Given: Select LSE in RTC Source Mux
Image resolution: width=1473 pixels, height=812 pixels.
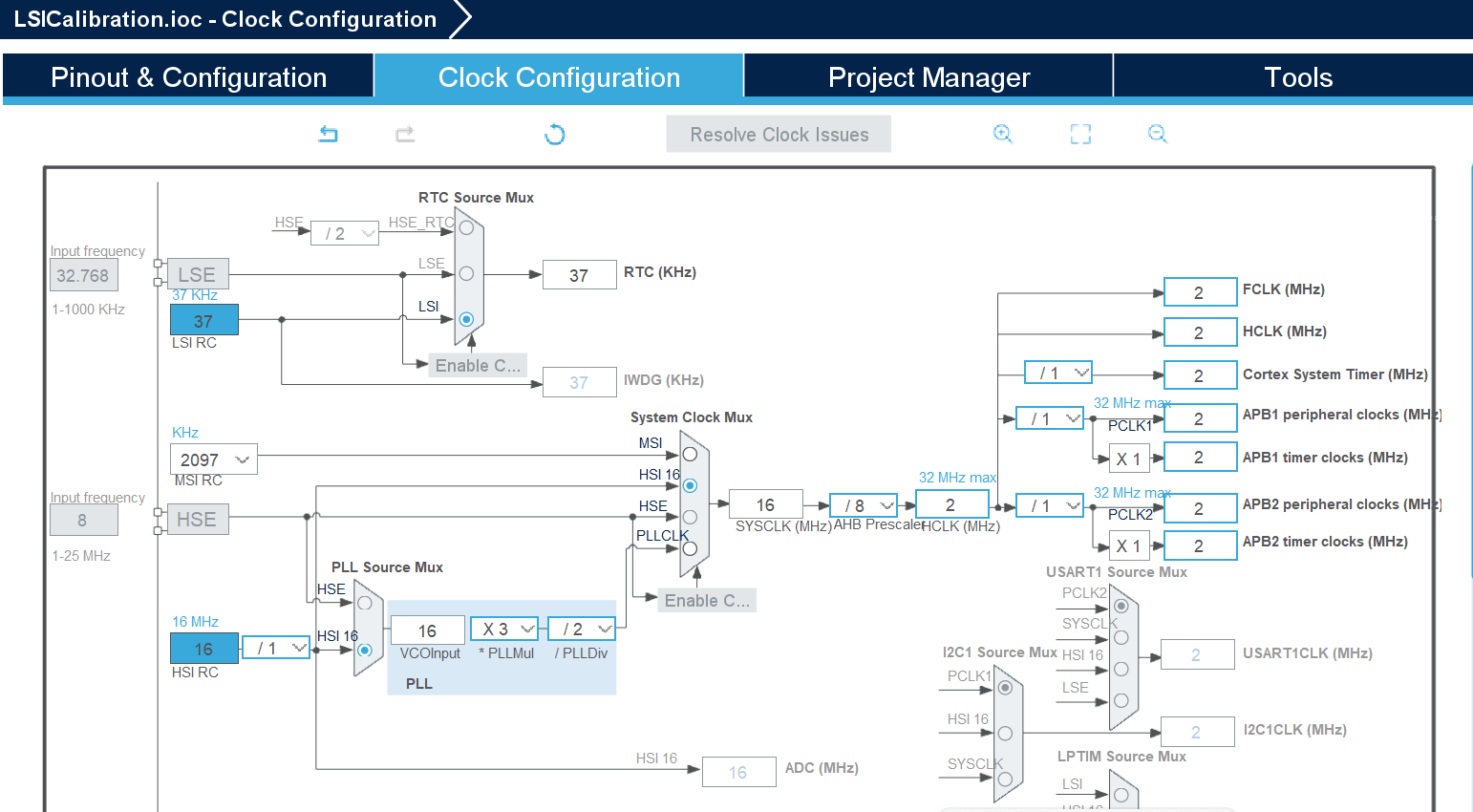Looking at the screenshot, I should pyautogui.click(x=466, y=273).
